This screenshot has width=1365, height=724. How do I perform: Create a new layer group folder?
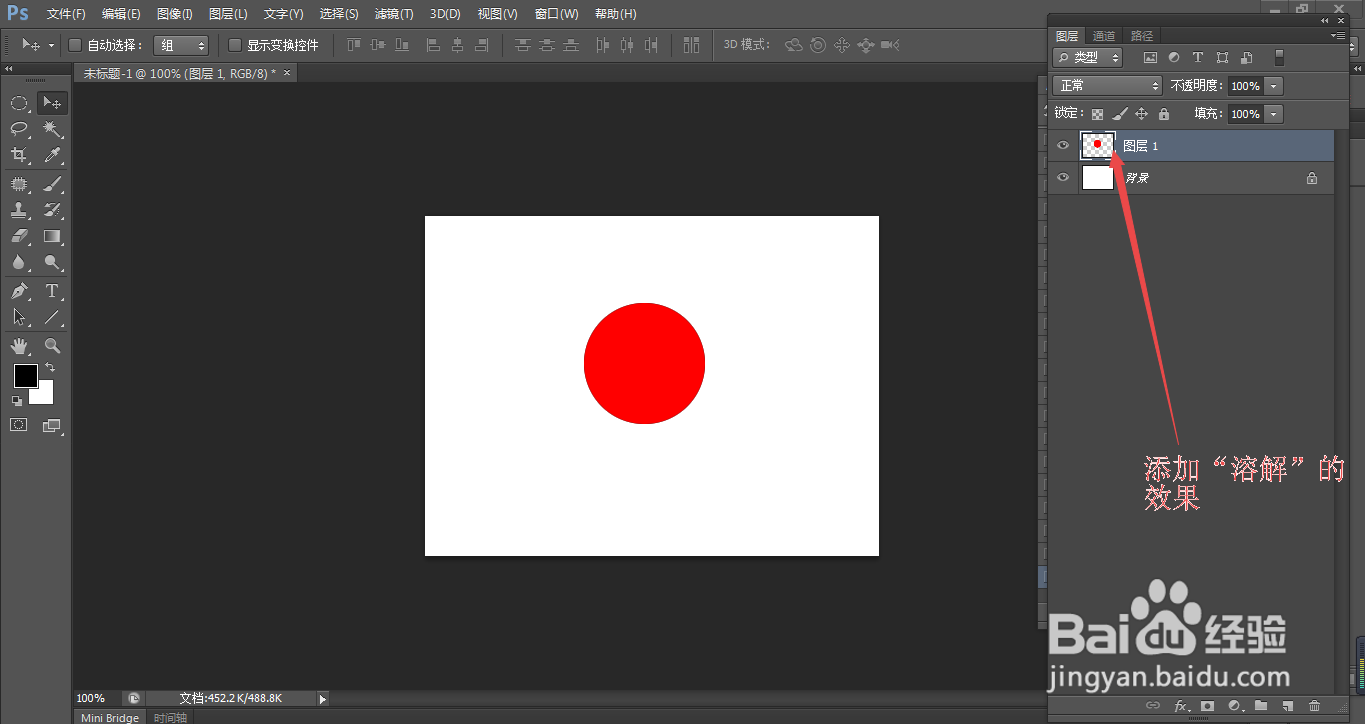pyautogui.click(x=1261, y=706)
